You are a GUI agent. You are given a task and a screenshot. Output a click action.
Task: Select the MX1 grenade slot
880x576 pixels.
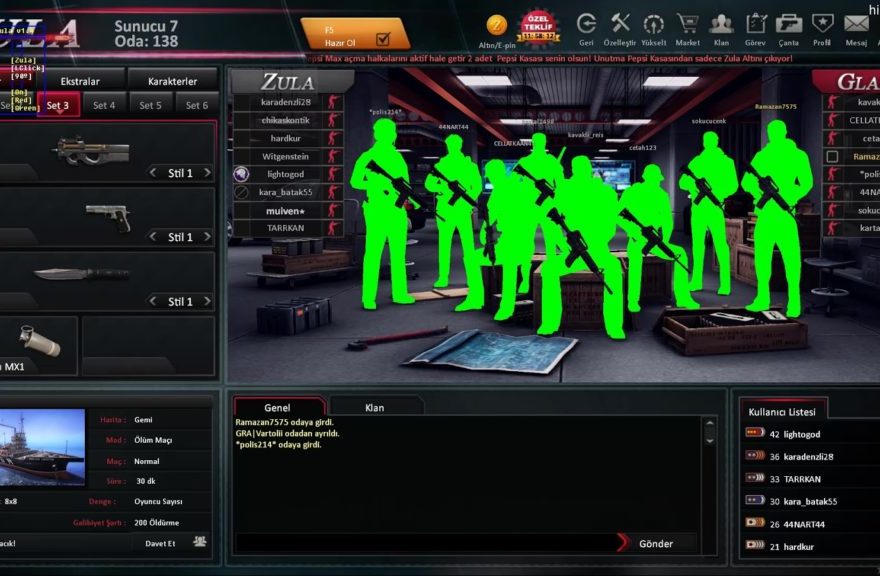click(x=38, y=346)
